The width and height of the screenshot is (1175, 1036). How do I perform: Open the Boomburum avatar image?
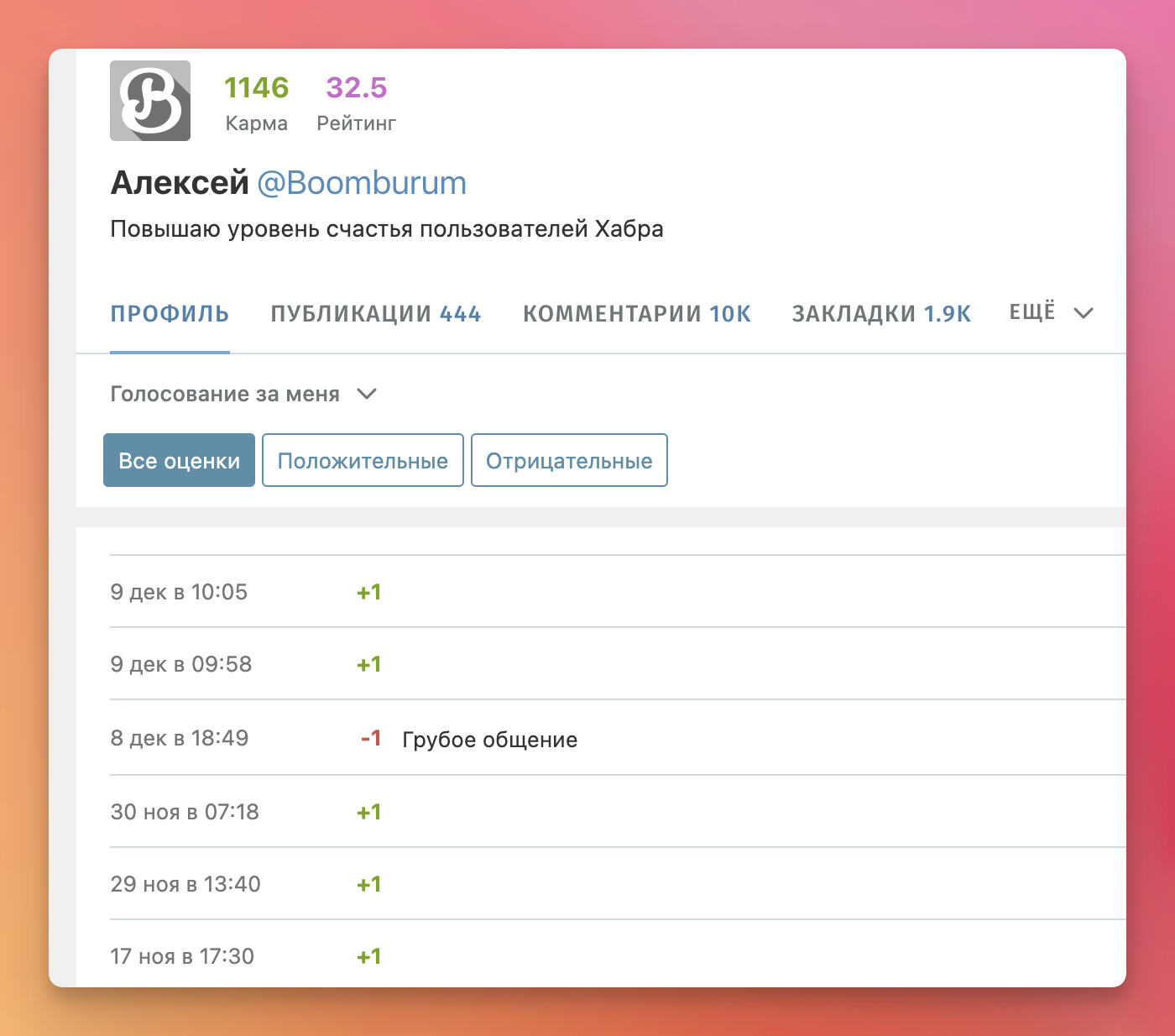pos(150,101)
